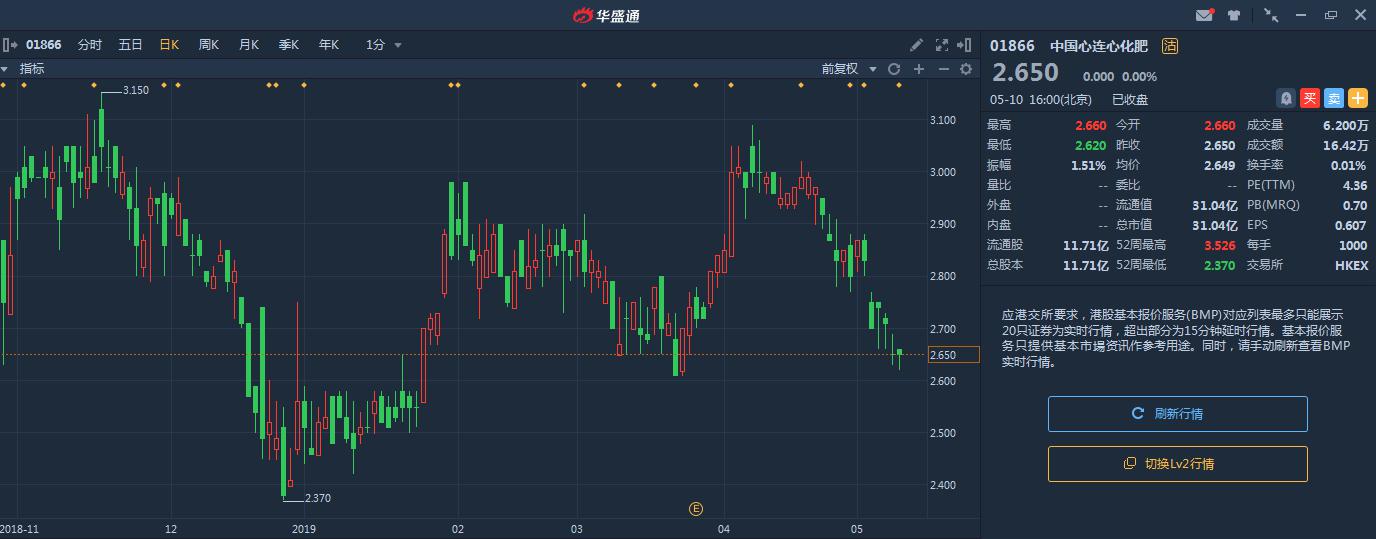Screen dimensions: 1376x539
Task: Open chart settings gear
Action: (x=966, y=69)
